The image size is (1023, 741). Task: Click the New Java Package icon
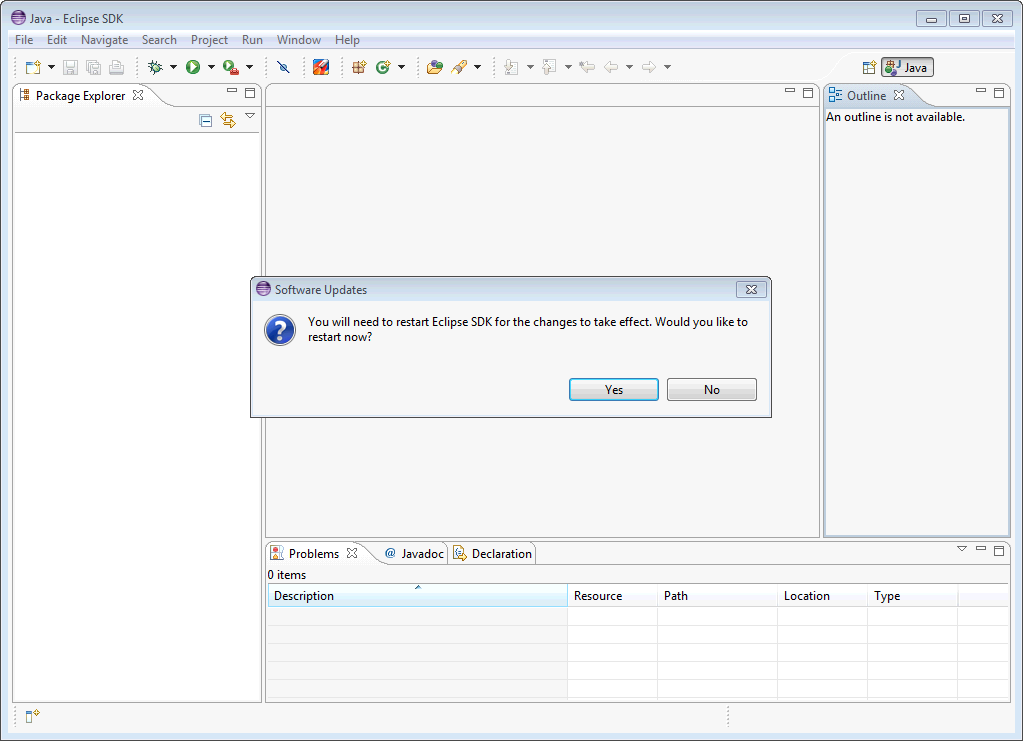(359, 67)
